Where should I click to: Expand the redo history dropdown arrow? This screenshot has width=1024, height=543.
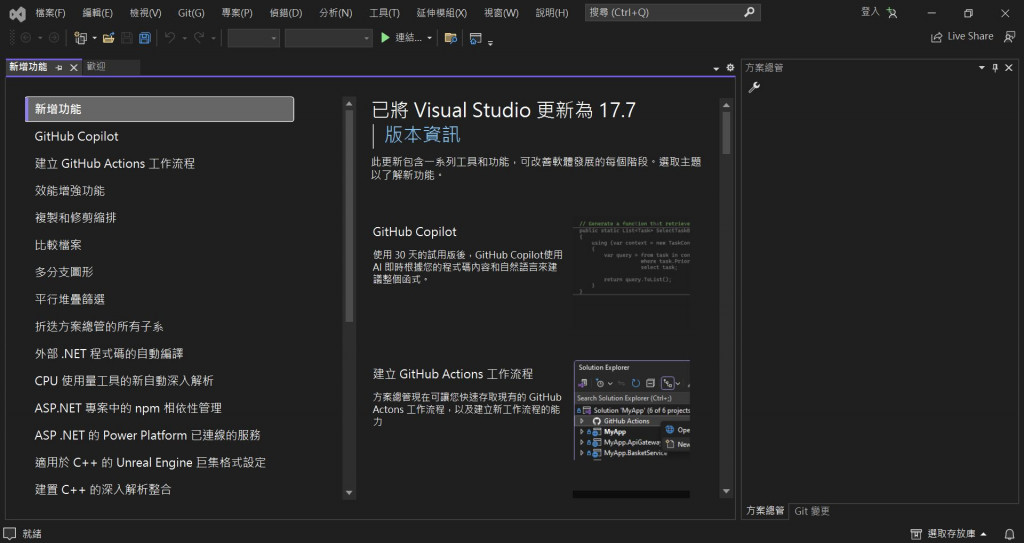[214, 38]
